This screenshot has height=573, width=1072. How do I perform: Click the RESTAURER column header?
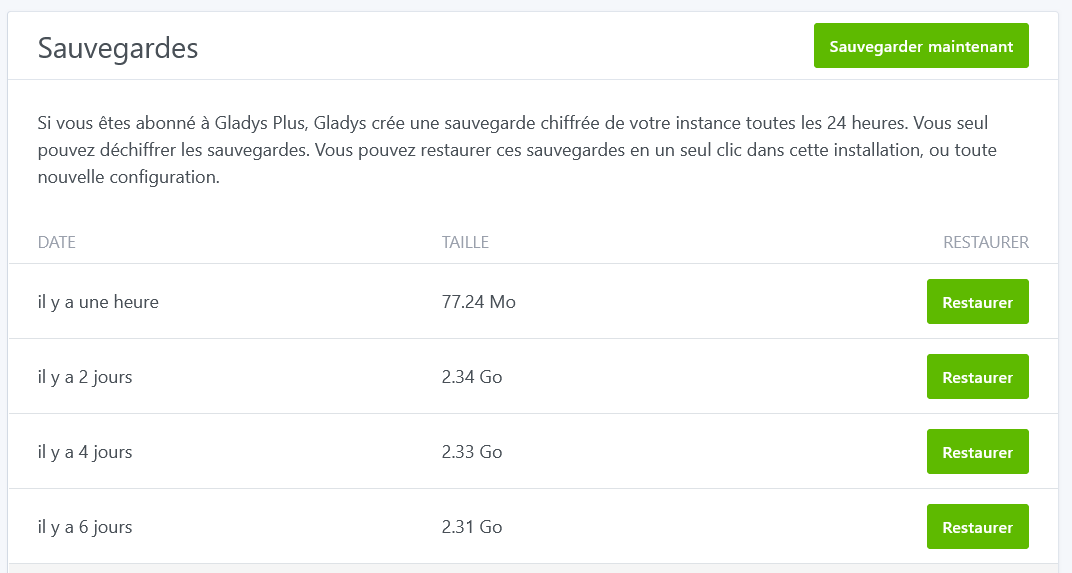click(986, 242)
